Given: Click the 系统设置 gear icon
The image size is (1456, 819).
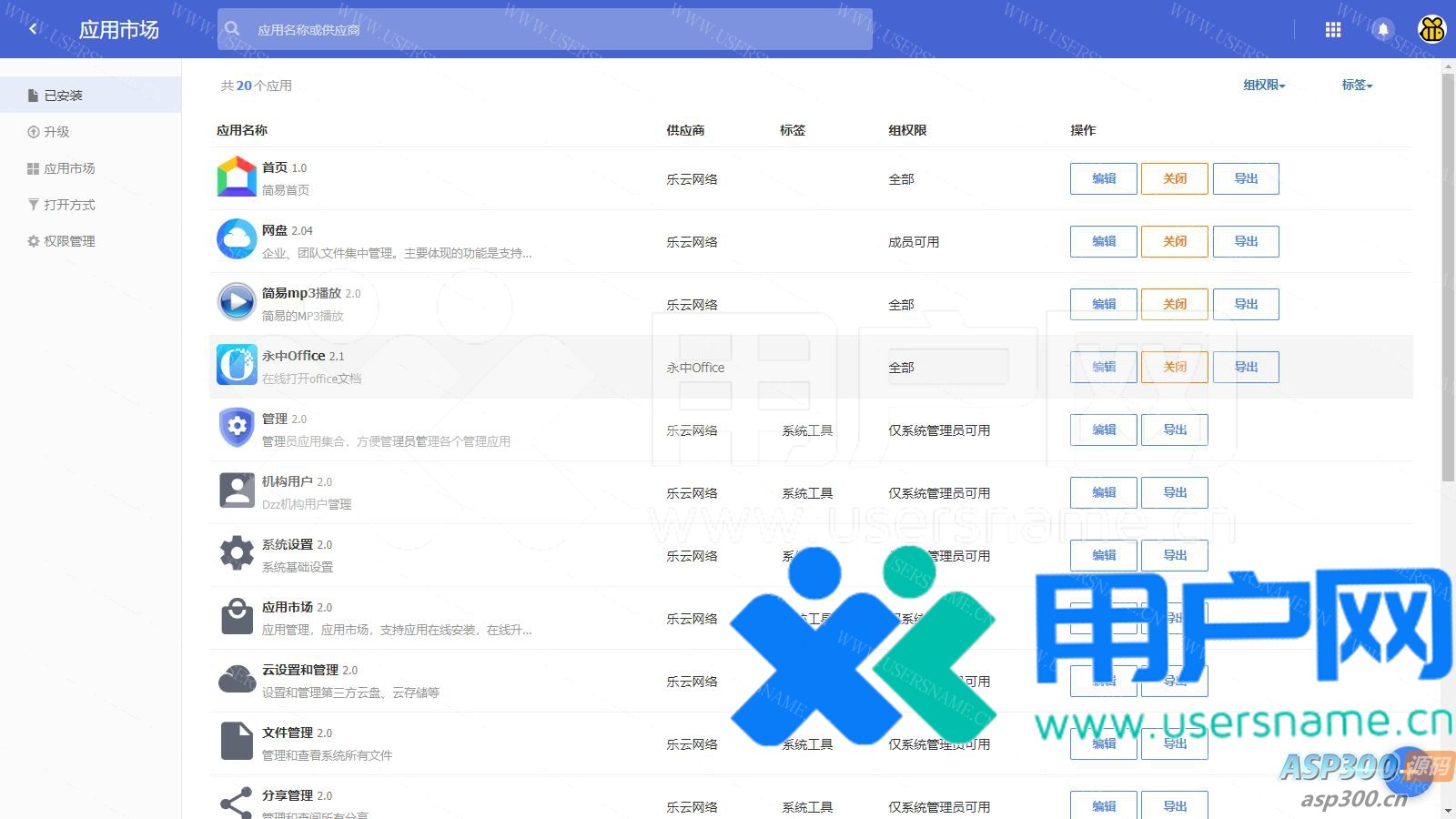Looking at the screenshot, I should coord(237,553).
